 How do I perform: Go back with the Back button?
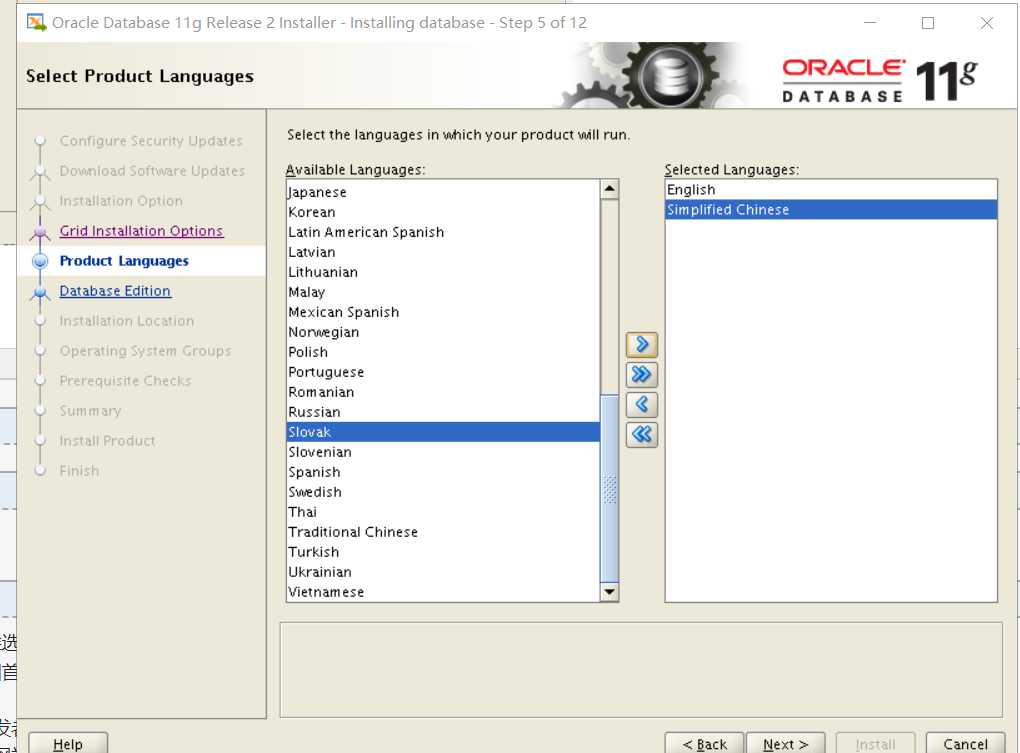[705, 744]
